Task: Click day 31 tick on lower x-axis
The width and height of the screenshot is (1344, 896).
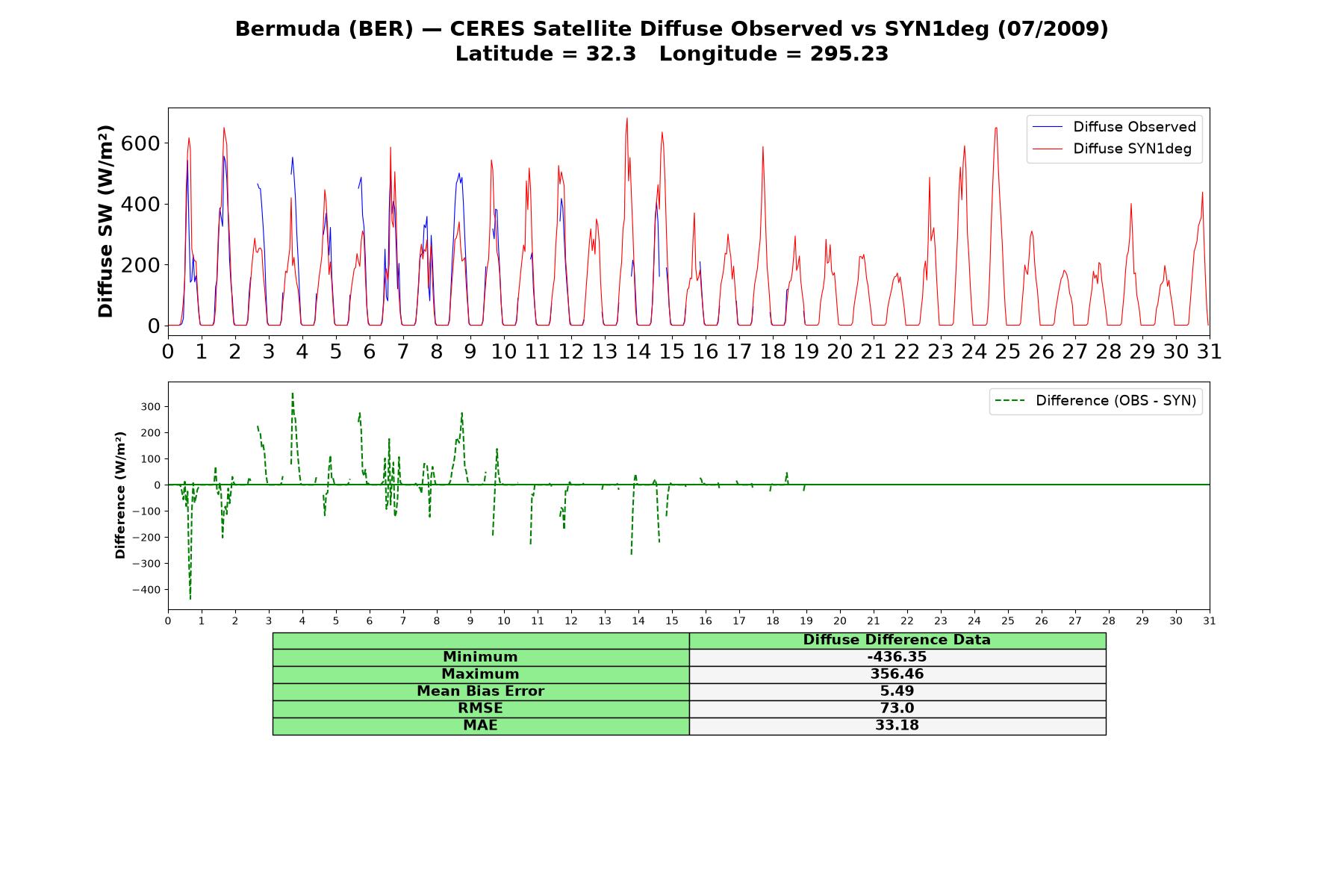Action: pos(1209,621)
